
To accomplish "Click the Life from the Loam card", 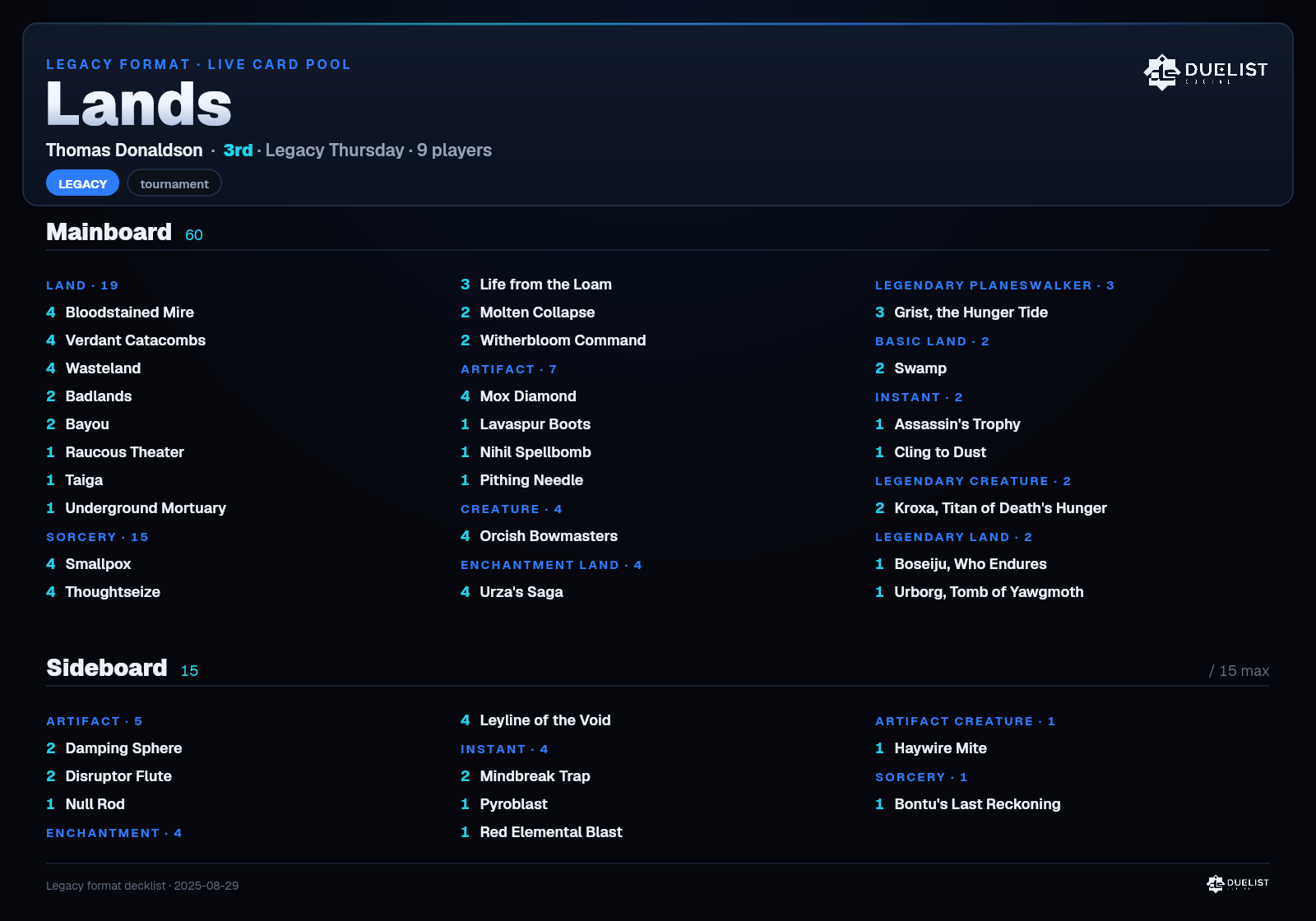I will point(536,285).
